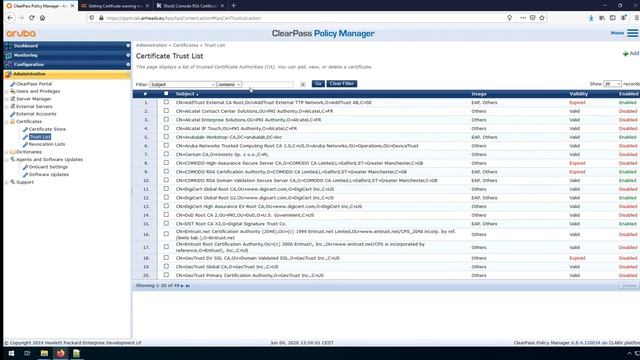The height and width of the screenshot is (360, 640).
Task: Open the green notepad app in taskbar
Action: click(76, 353)
